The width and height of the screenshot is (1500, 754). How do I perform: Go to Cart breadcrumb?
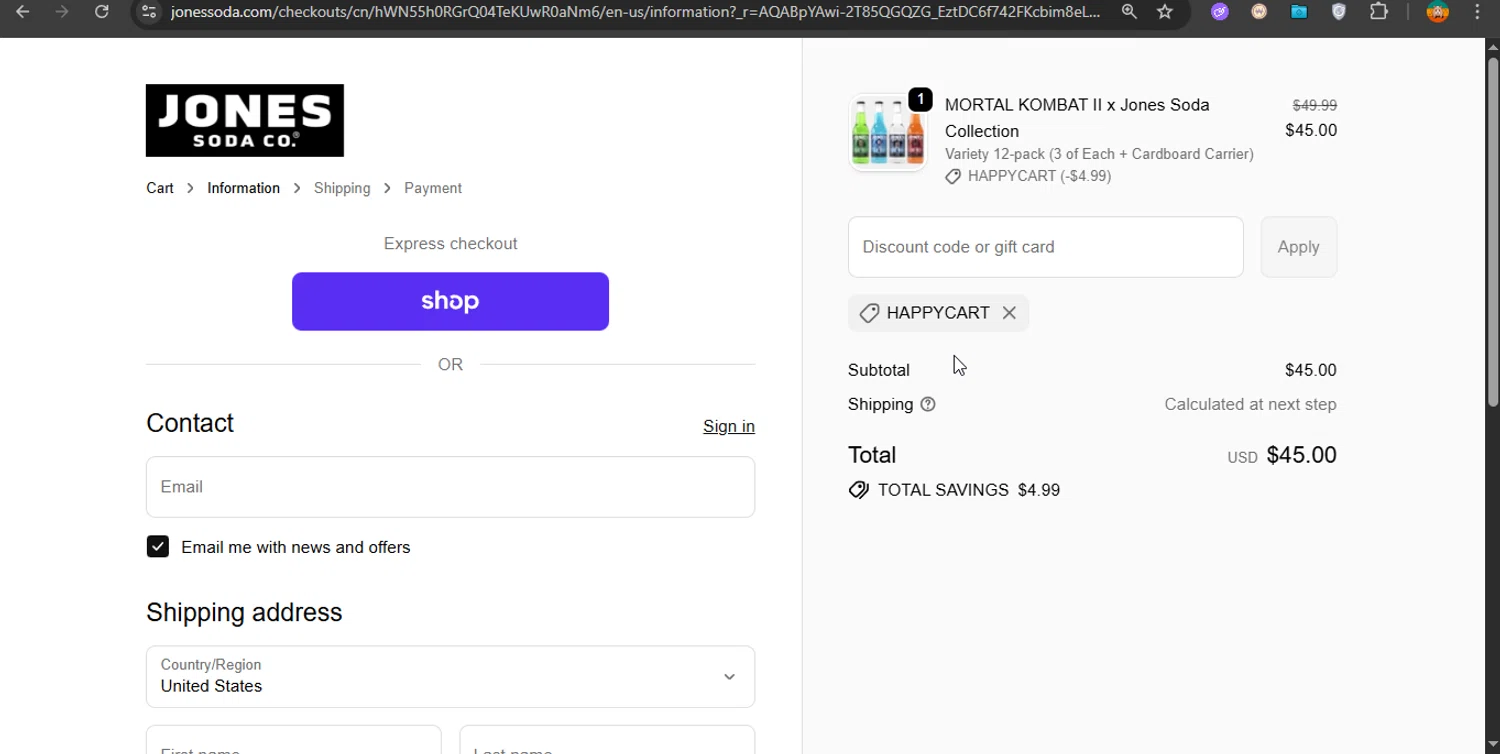160,188
